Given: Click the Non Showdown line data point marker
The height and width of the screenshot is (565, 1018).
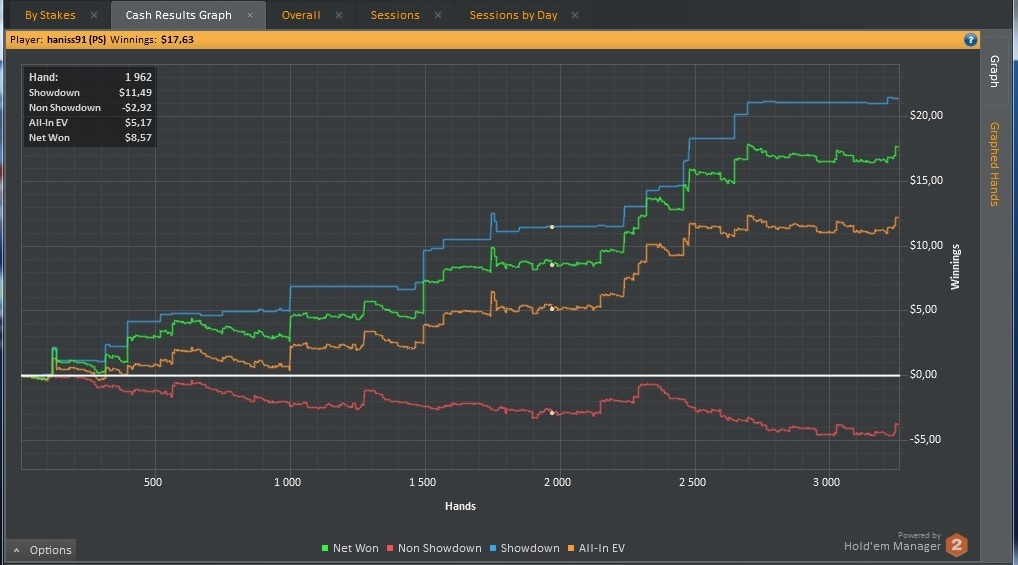Looking at the screenshot, I should [x=552, y=412].
